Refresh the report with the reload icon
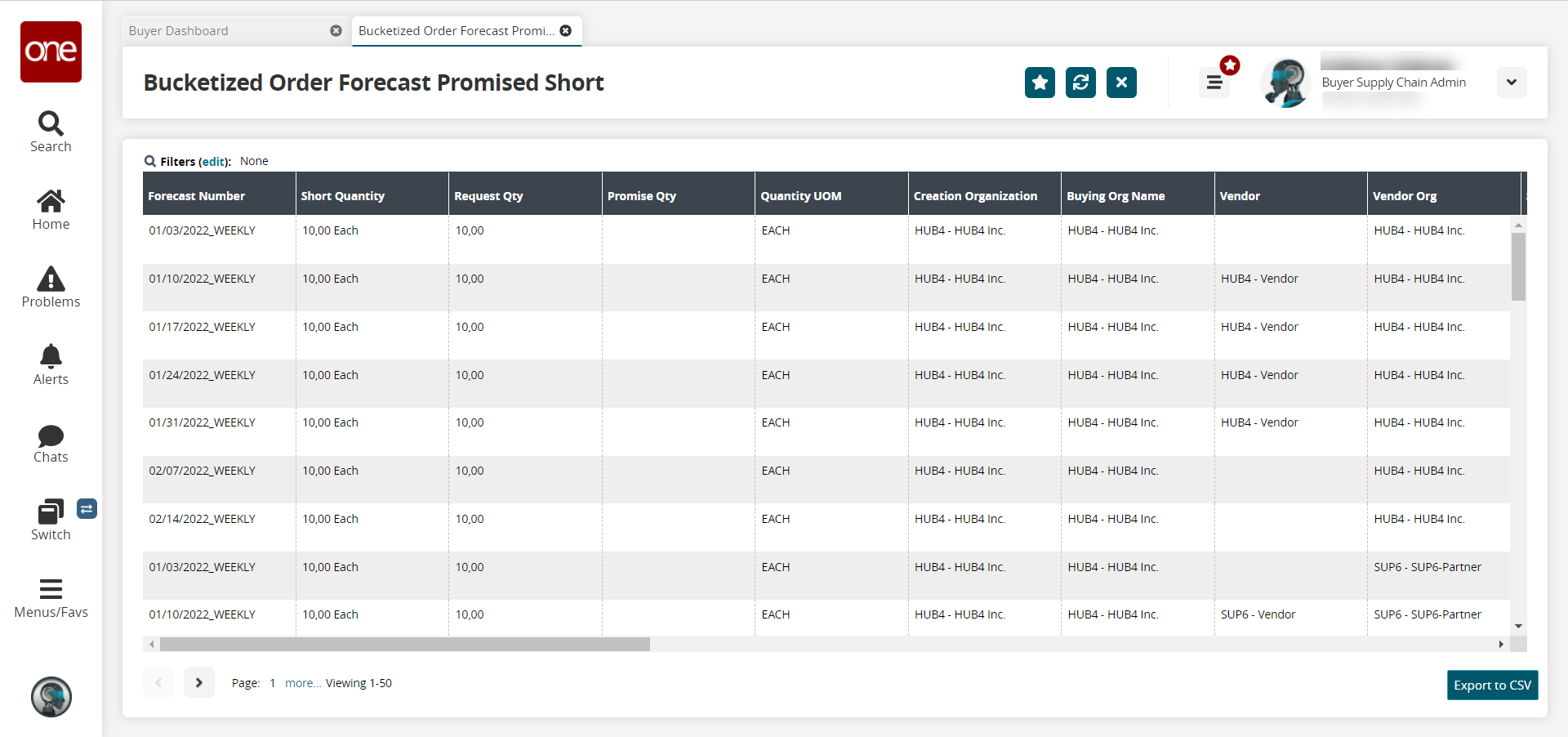 [x=1080, y=83]
